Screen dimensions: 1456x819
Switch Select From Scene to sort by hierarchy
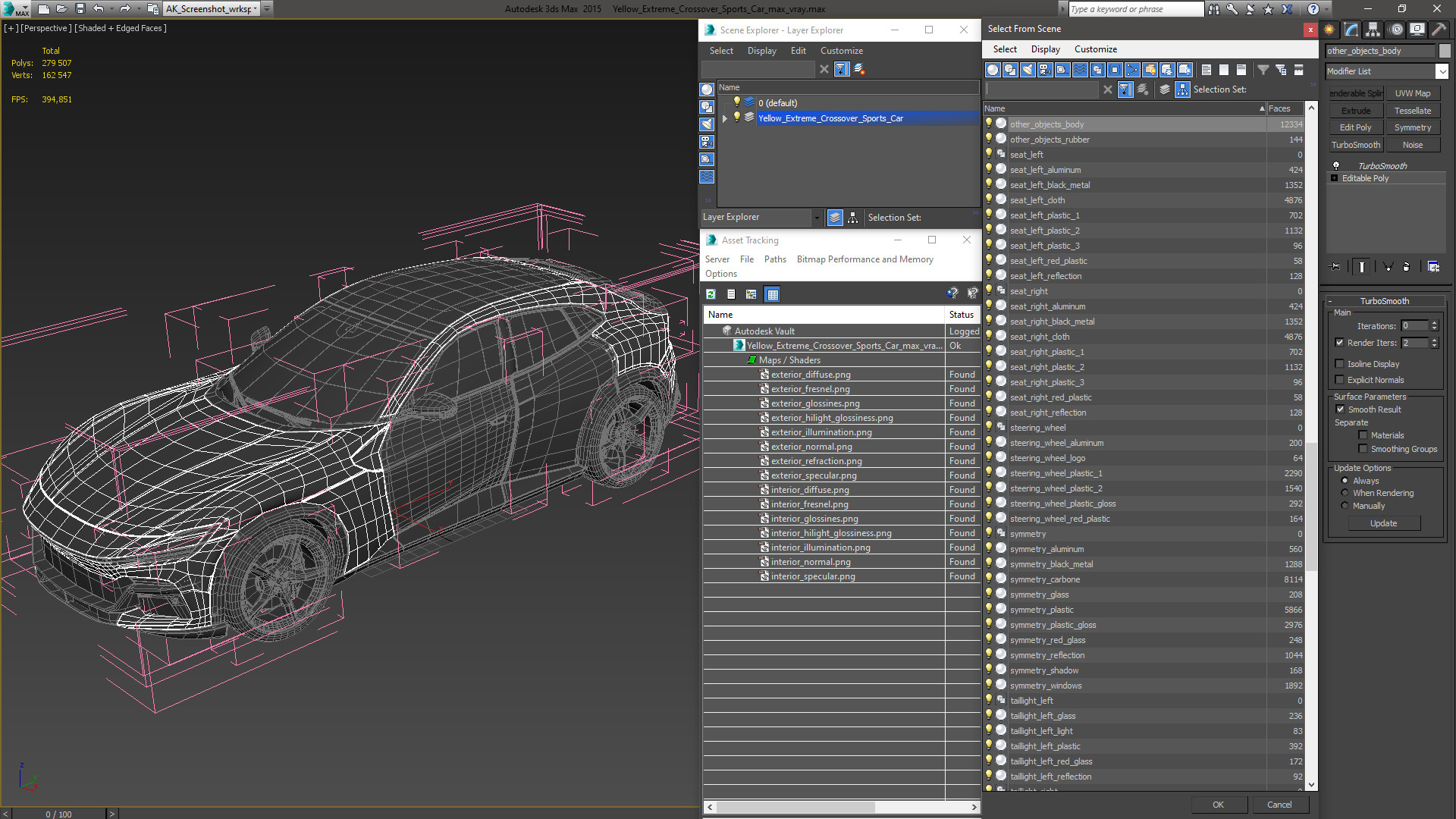[x=1182, y=89]
